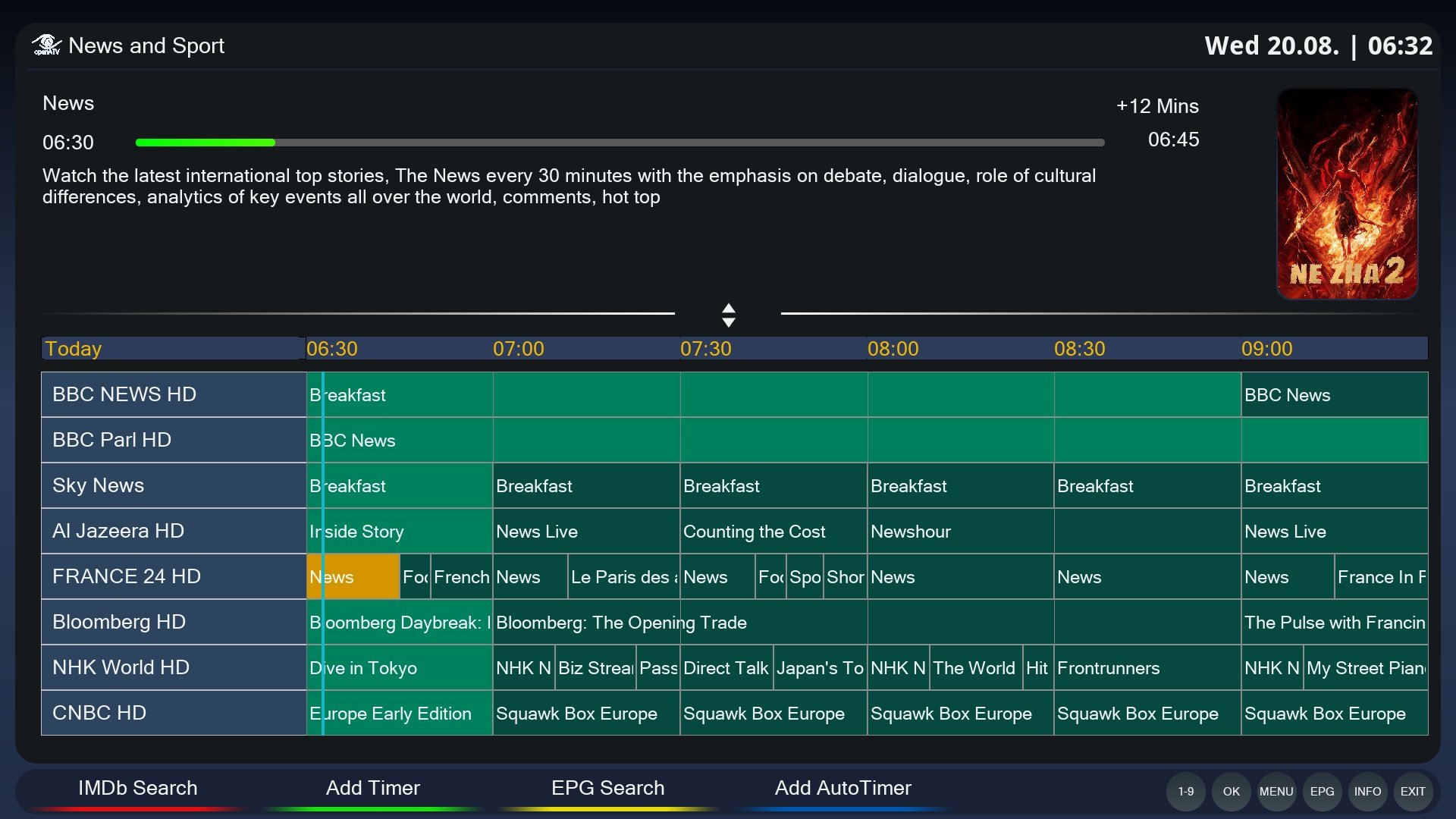The image size is (1456, 819).
Task: Click the EPG round button
Action: tap(1323, 791)
